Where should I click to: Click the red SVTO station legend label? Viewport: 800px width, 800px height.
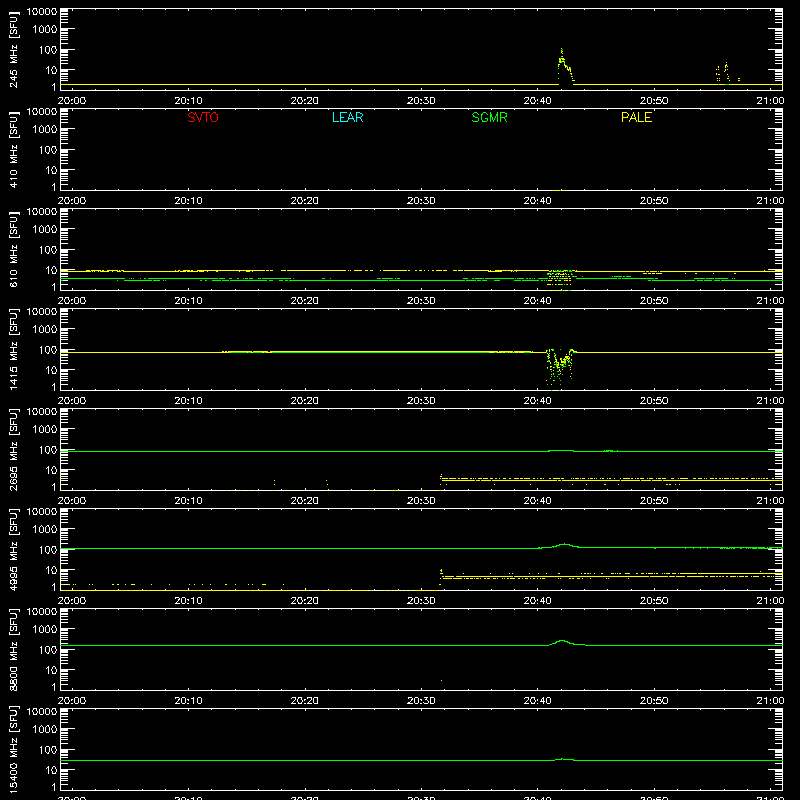coord(203,117)
